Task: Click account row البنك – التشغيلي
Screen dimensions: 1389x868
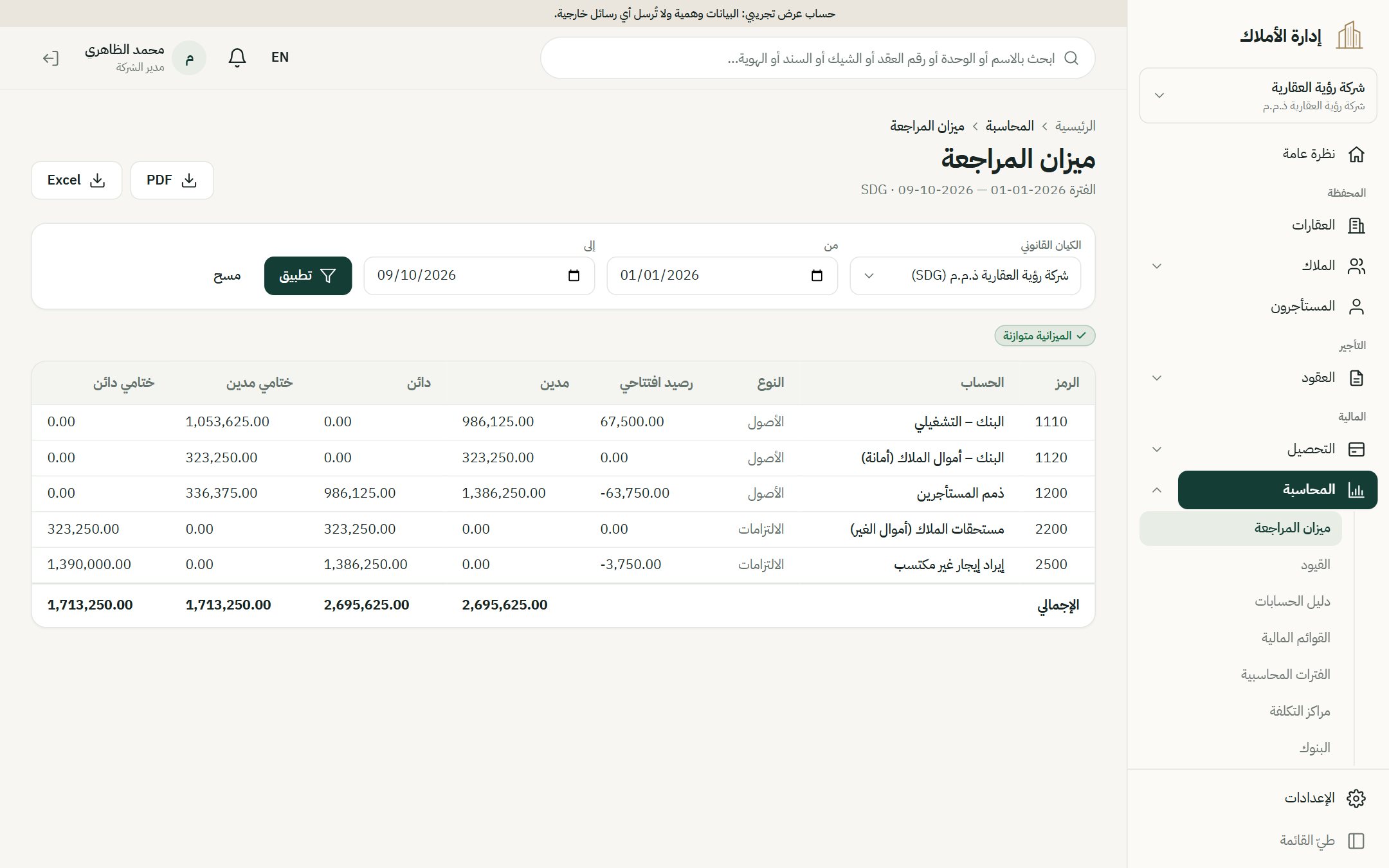Action: 563,422
